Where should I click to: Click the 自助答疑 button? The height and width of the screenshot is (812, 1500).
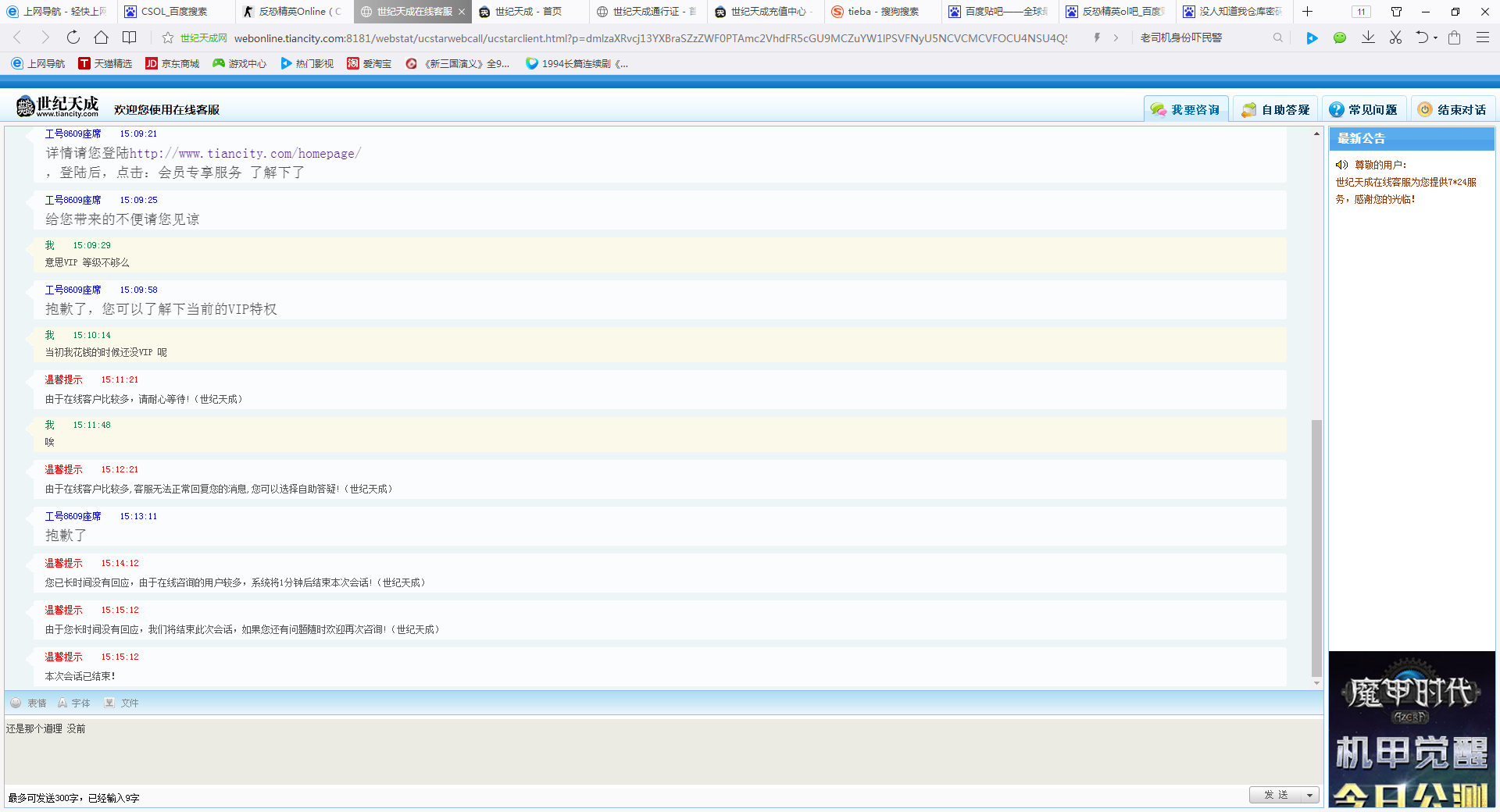point(1276,109)
